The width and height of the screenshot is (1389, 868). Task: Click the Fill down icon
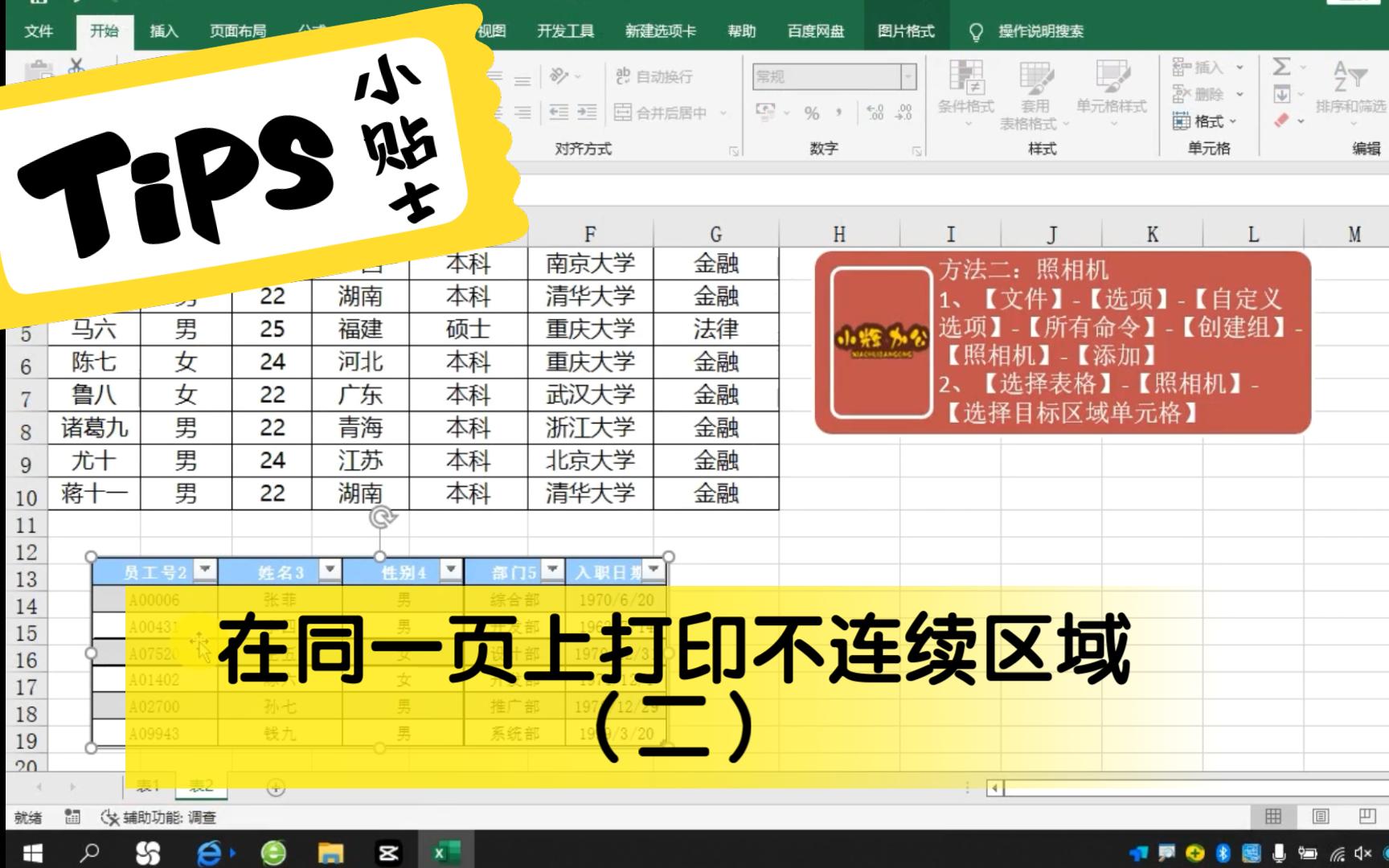(x=1282, y=94)
